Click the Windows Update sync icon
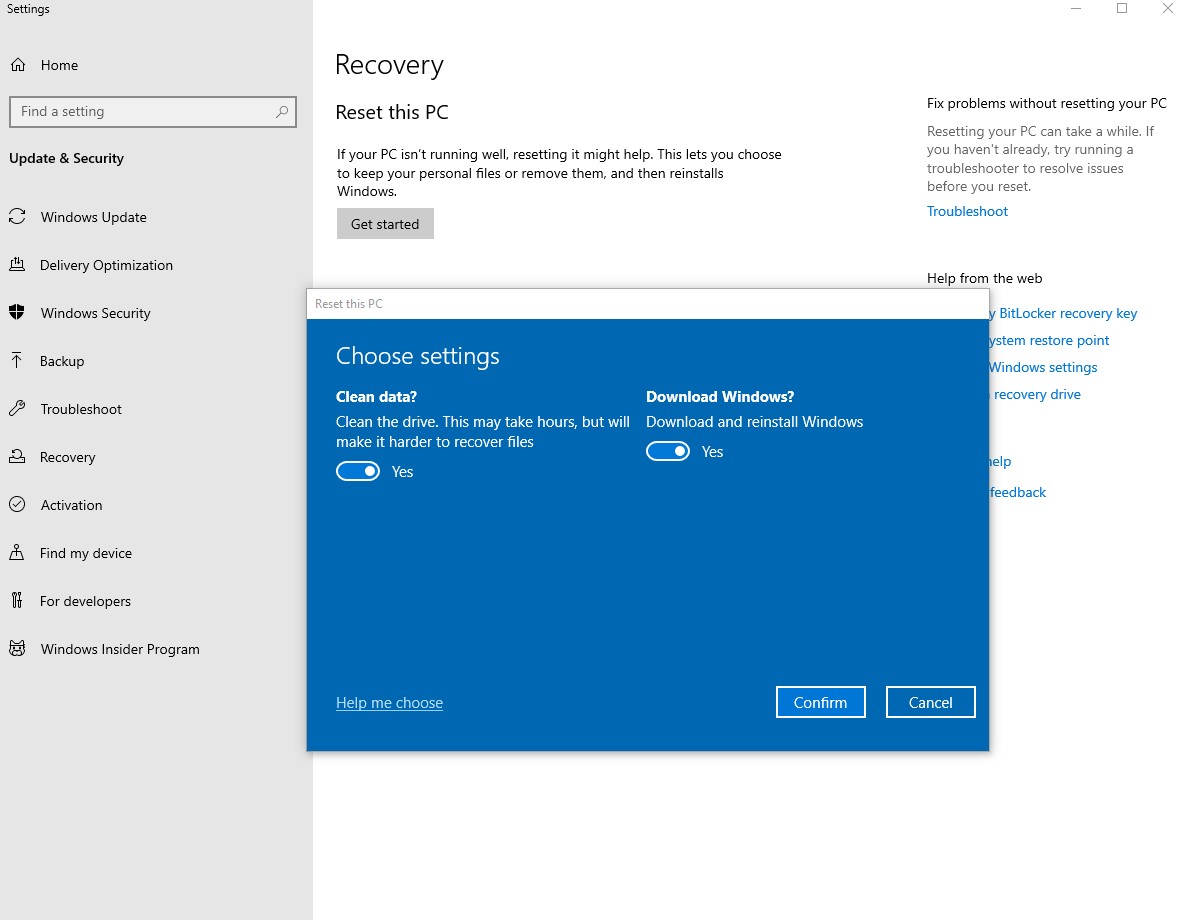Viewport: 1187px width, 920px height. pyautogui.click(x=17, y=217)
